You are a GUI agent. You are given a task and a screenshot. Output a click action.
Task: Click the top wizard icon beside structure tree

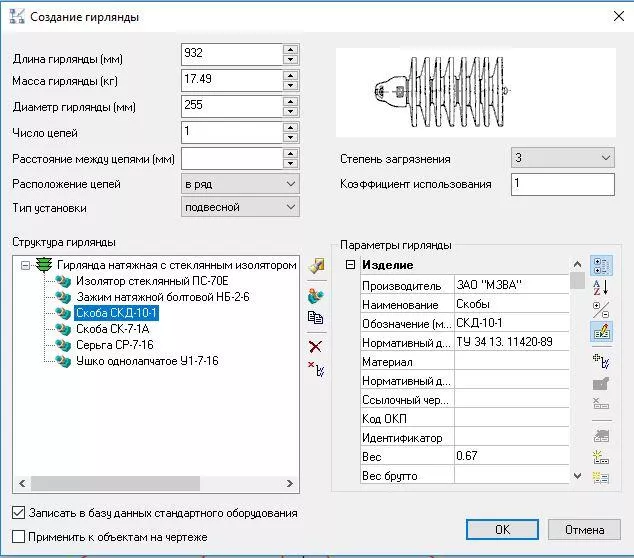coord(317,266)
